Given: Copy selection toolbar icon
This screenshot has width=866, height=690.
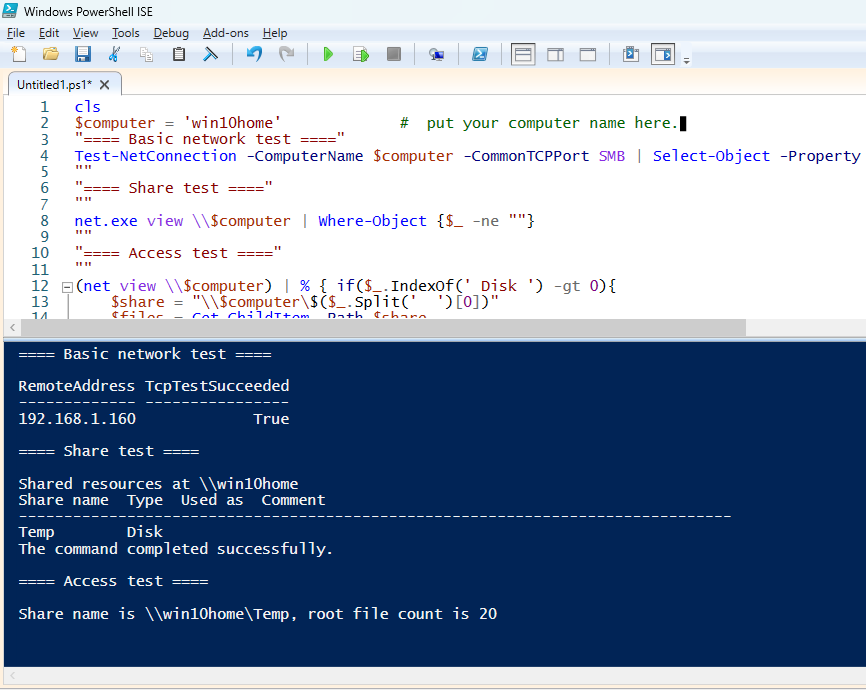Looking at the screenshot, I should click(146, 54).
